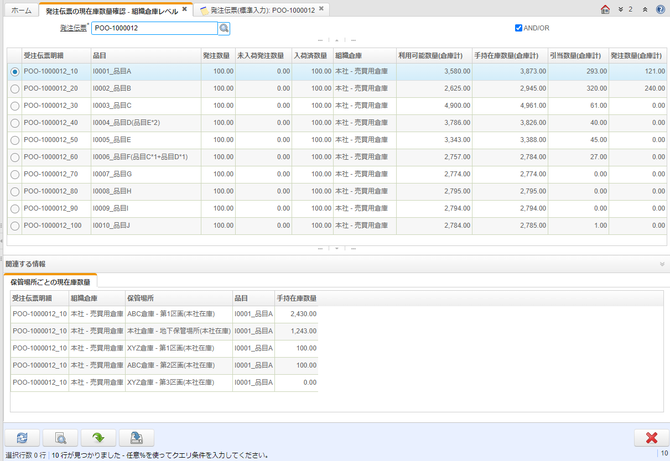Image resolution: width=670 pixels, height=461 pixels.
Task: Switch to 発注伝票(標準入力): POO-1000012 tab
Action: coord(263,10)
